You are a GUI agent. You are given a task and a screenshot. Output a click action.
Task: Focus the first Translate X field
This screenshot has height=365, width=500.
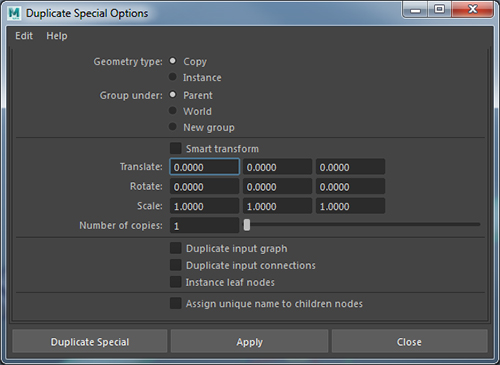pyautogui.click(x=204, y=167)
